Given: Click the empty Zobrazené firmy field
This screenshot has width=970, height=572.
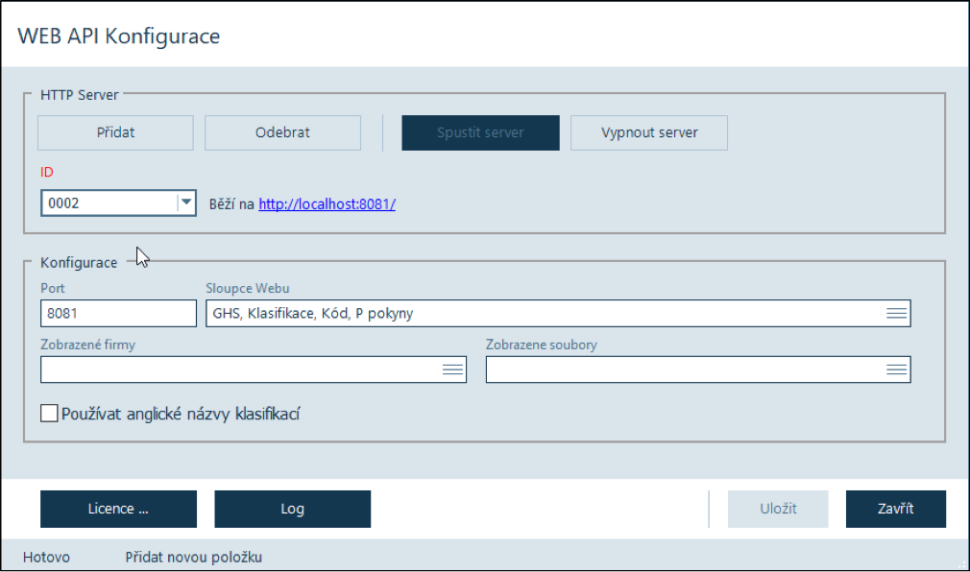Looking at the screenshot, I should [240, 370].
